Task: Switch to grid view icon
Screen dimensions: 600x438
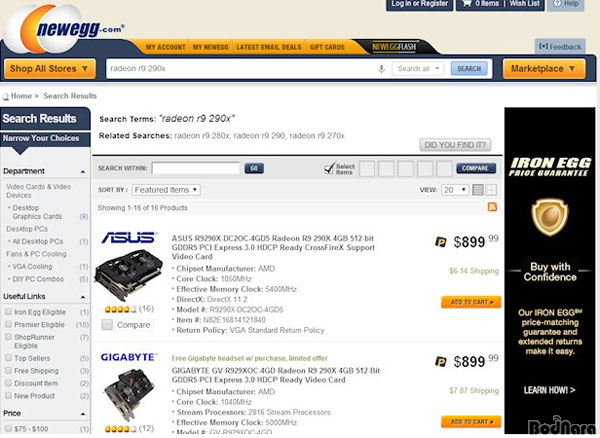Action: coord(491,190)
